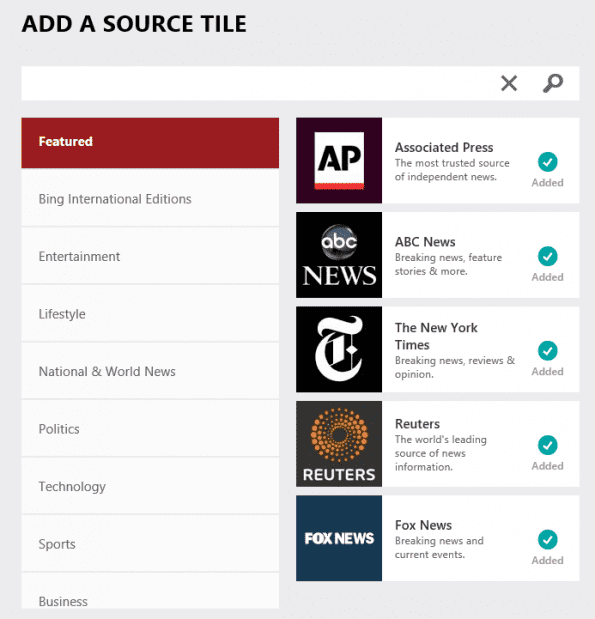Click the Fox News logo tile
595x619 pixels.
point(339,538)
